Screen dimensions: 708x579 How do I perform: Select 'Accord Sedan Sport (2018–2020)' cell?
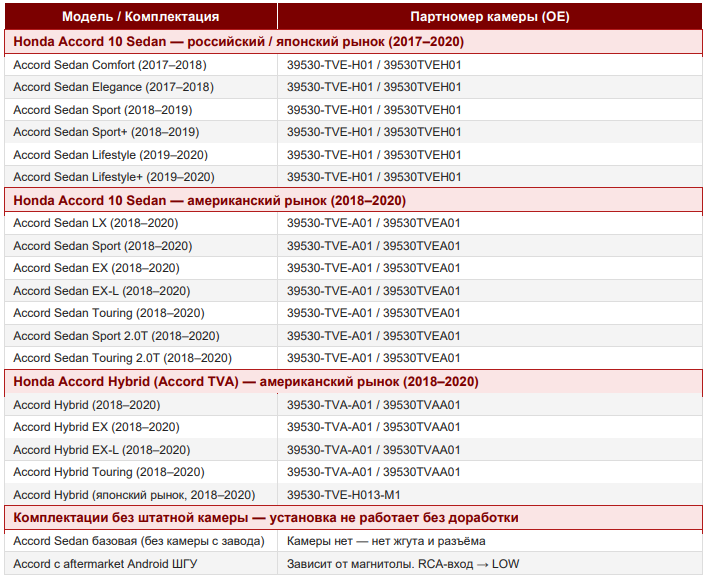tap(140, 246)
